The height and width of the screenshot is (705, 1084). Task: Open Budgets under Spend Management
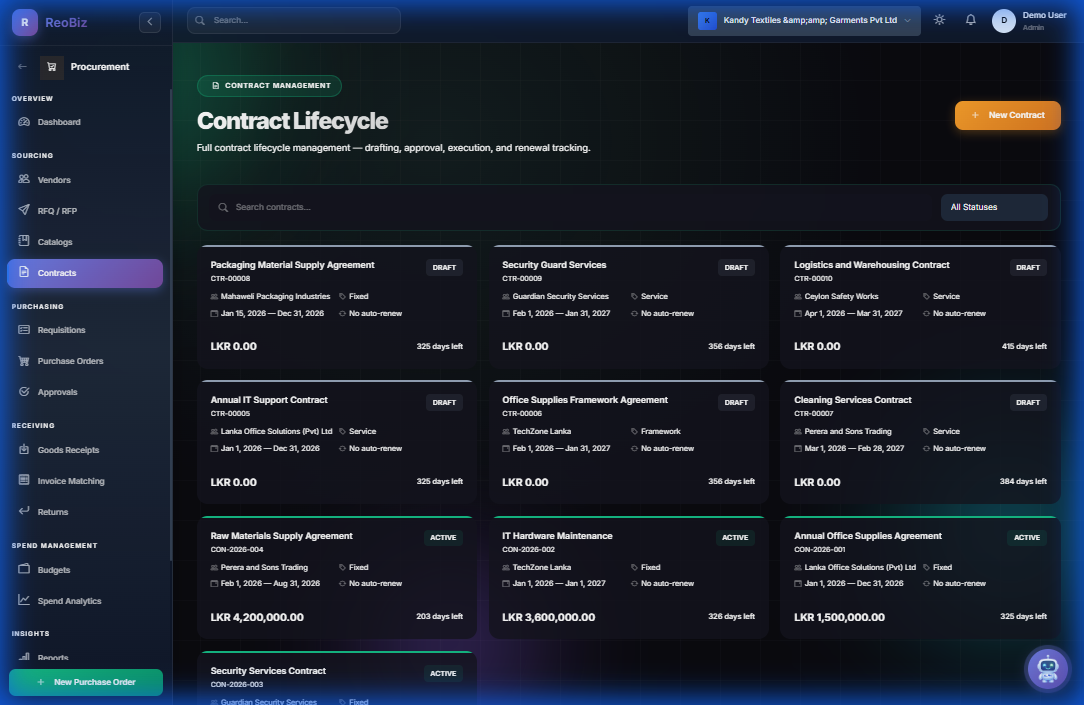23,570
